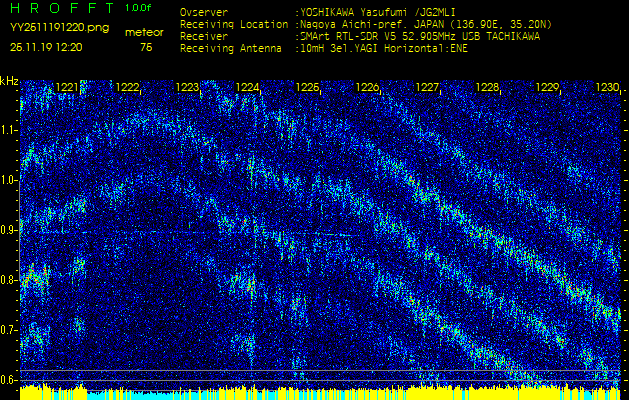The image size is (629, 400).
Task: Select the 1.0 frequency axis label
Action: pyautogui.click(x=10, y=180)
